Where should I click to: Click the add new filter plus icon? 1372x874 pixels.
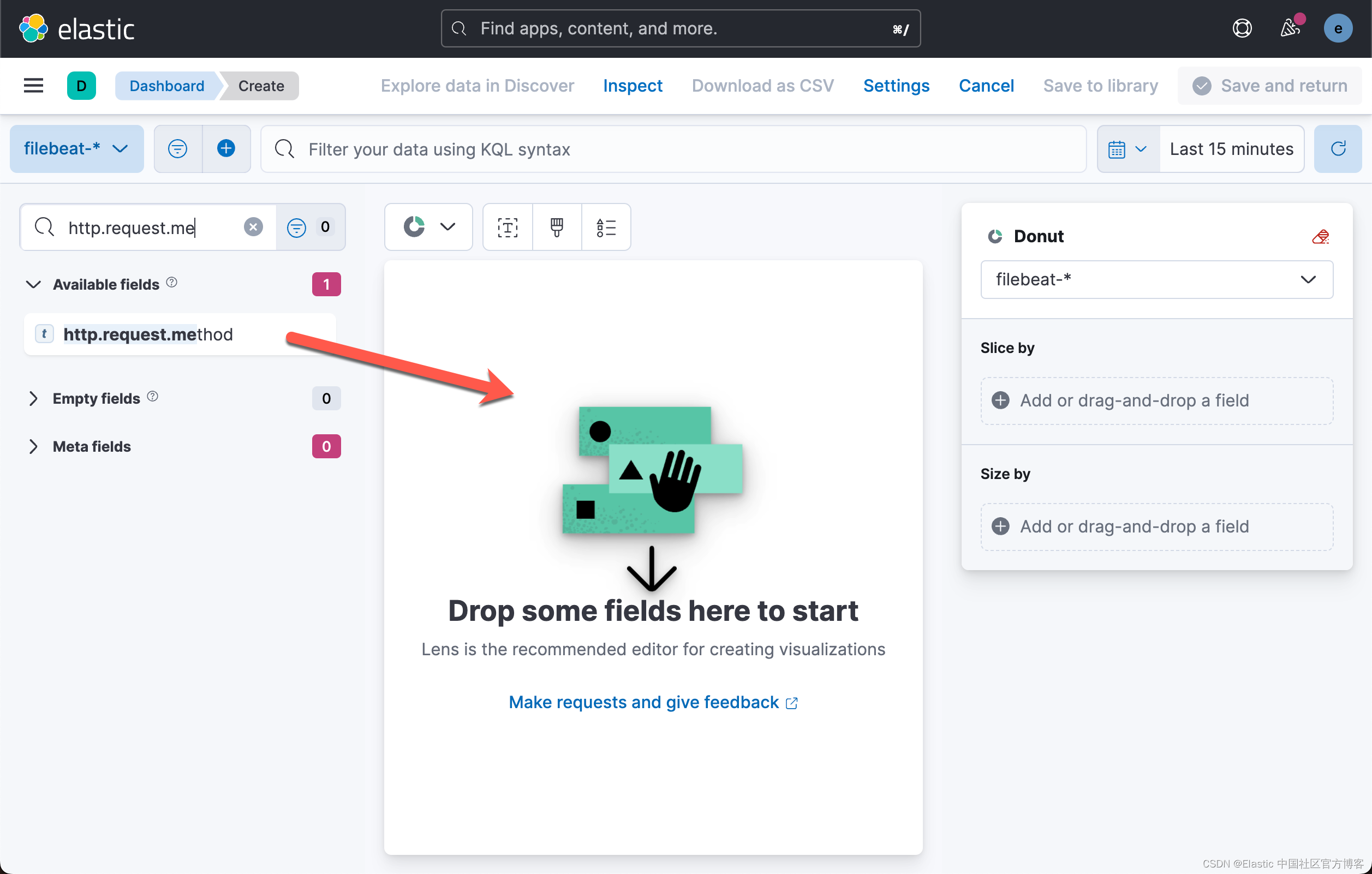pos(226,149)
